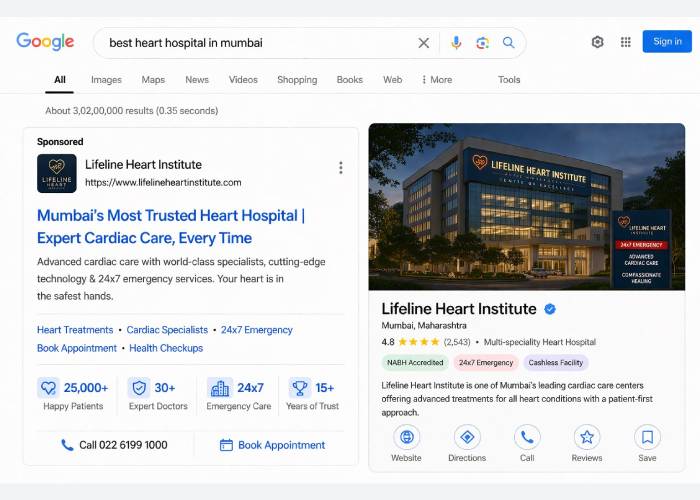Click the Mumbai, Maharashtra location text
The height and width of the screenshot is (500, 700).
[x=424, y=325]
